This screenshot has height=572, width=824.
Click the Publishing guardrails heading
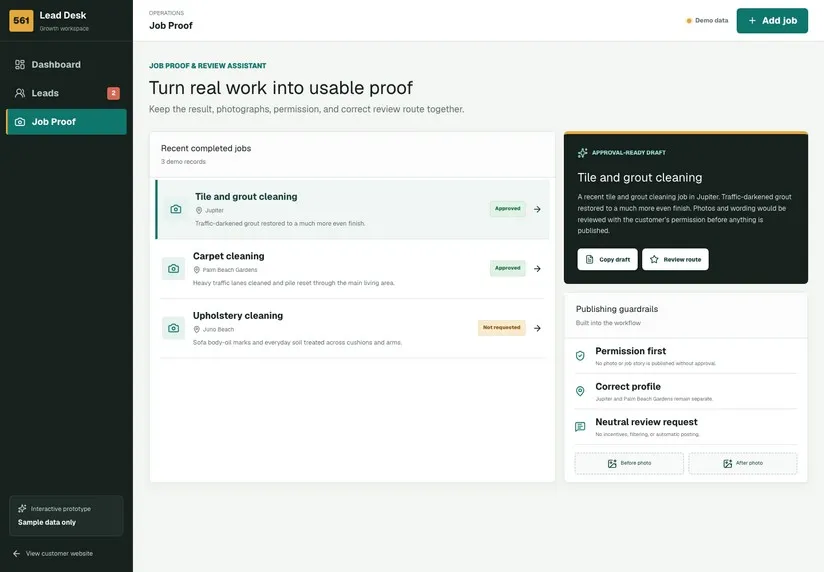617,309
